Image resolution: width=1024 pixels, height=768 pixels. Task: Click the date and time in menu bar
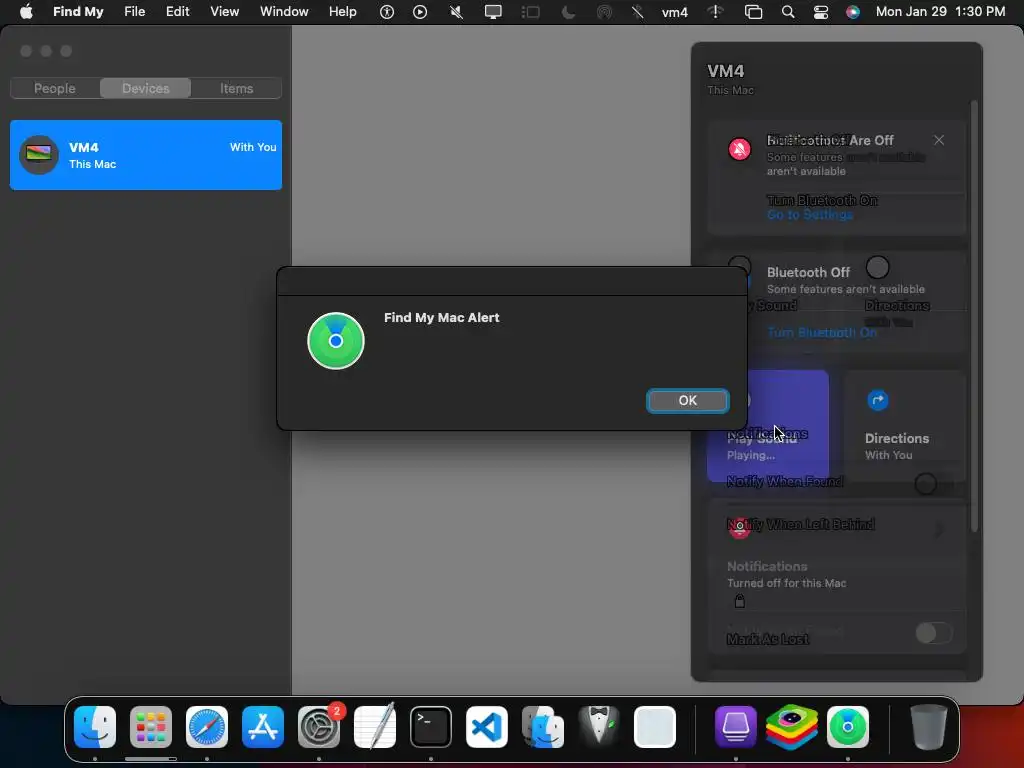point(940,12)
